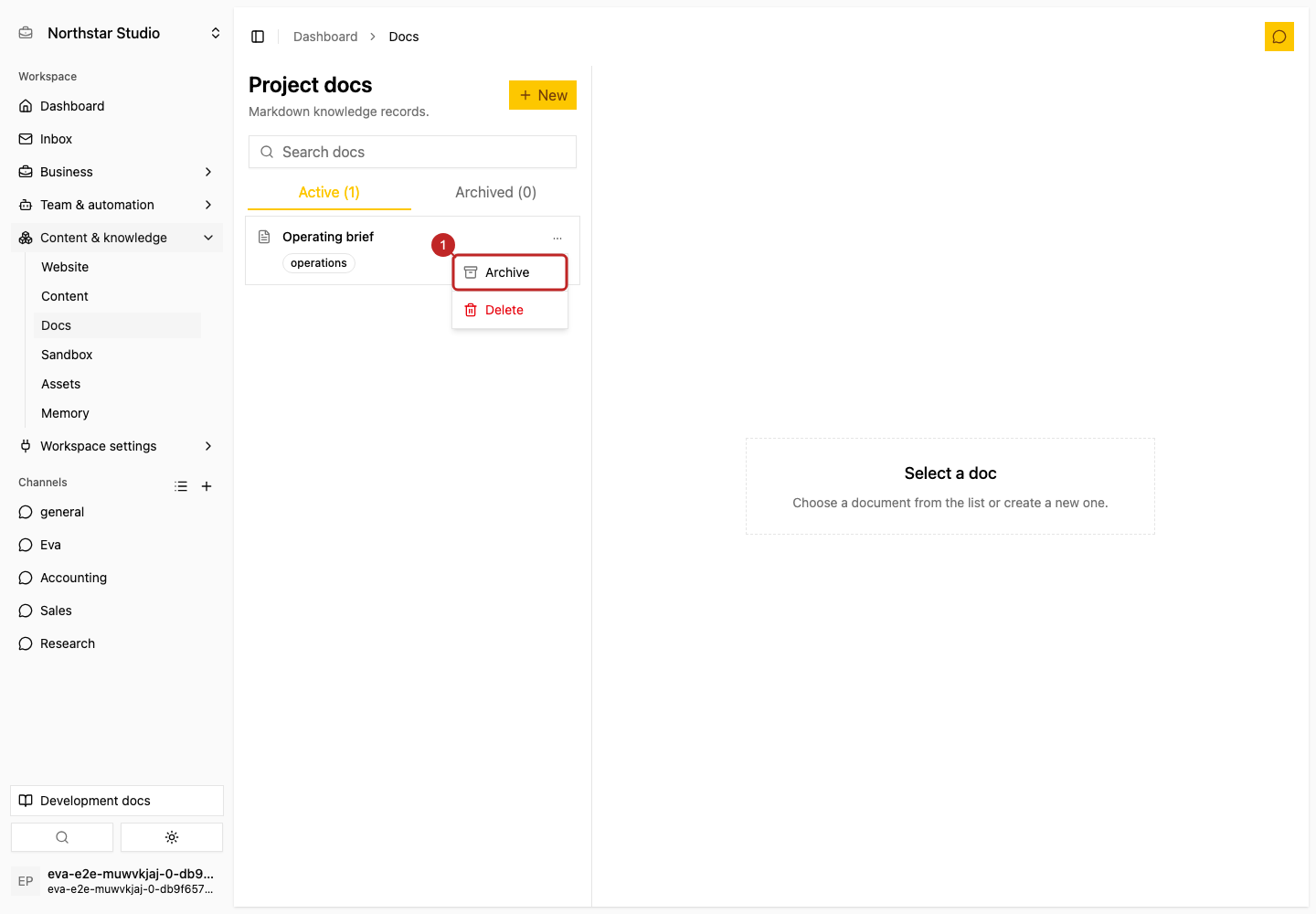Image resolution: width=1316 pixels, height=914 pixels.
Task: Click the Team & automation robot icon
Action: (x=26, y=205)
